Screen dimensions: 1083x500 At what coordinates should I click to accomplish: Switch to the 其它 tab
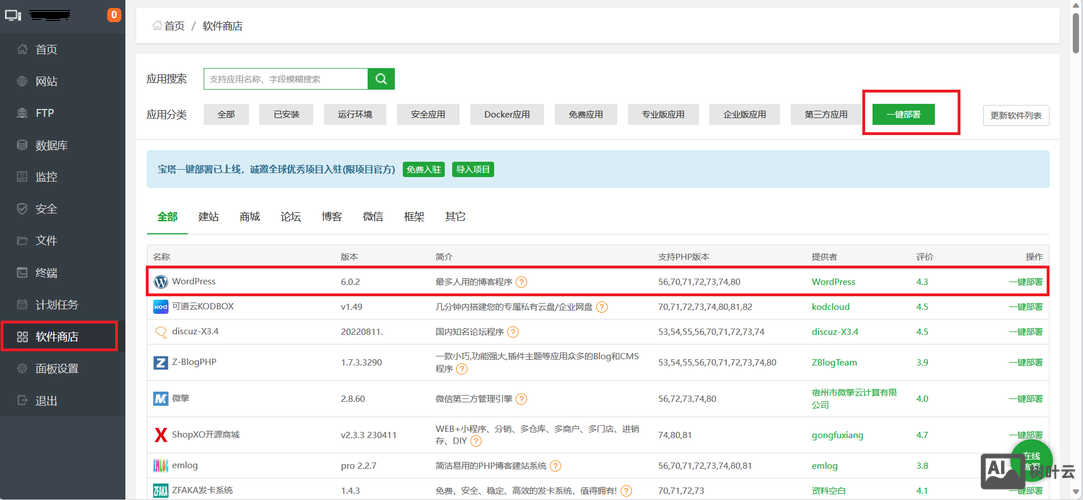[455, 217]
